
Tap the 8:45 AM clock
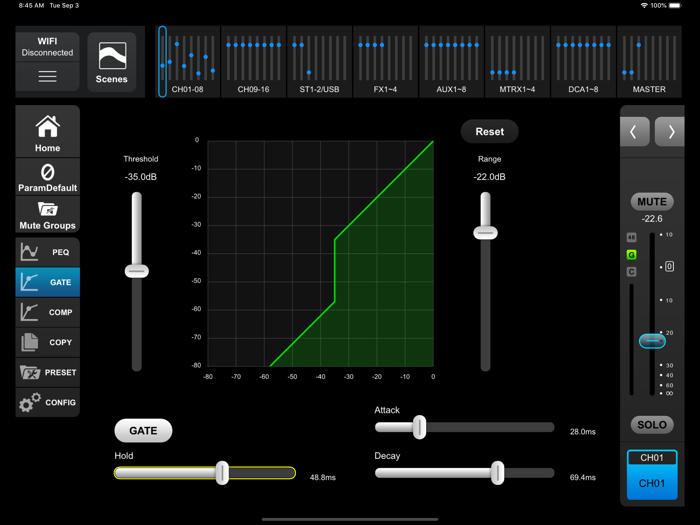(31, 5)
